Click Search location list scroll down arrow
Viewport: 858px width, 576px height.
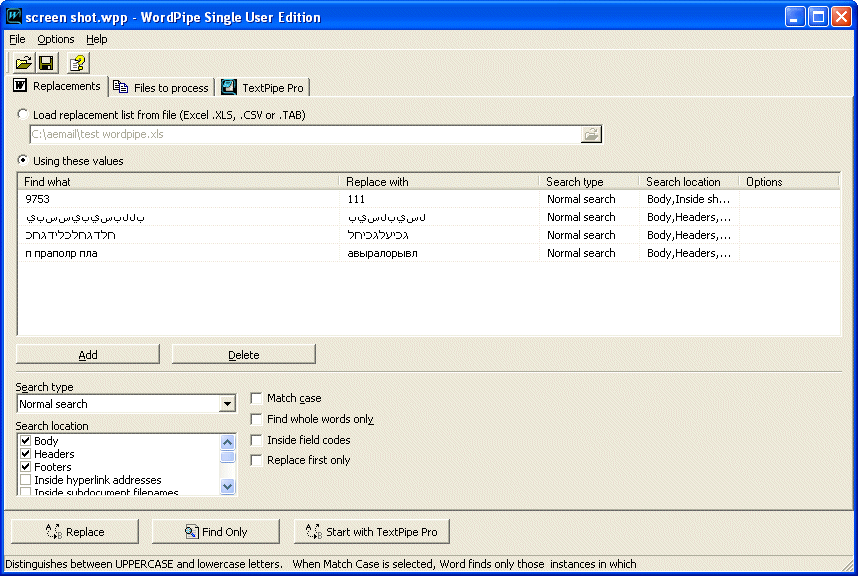[228, 486]
